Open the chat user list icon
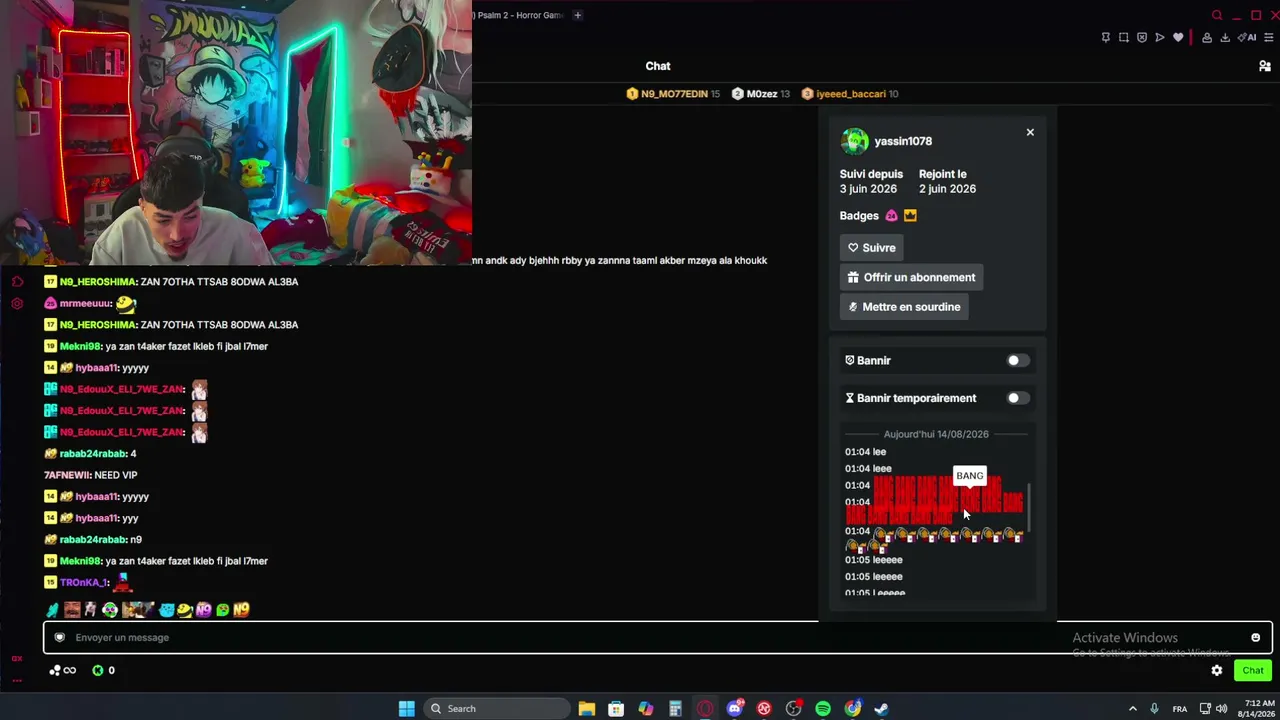Screen dimensions: 1280x720 point(1264,66)
